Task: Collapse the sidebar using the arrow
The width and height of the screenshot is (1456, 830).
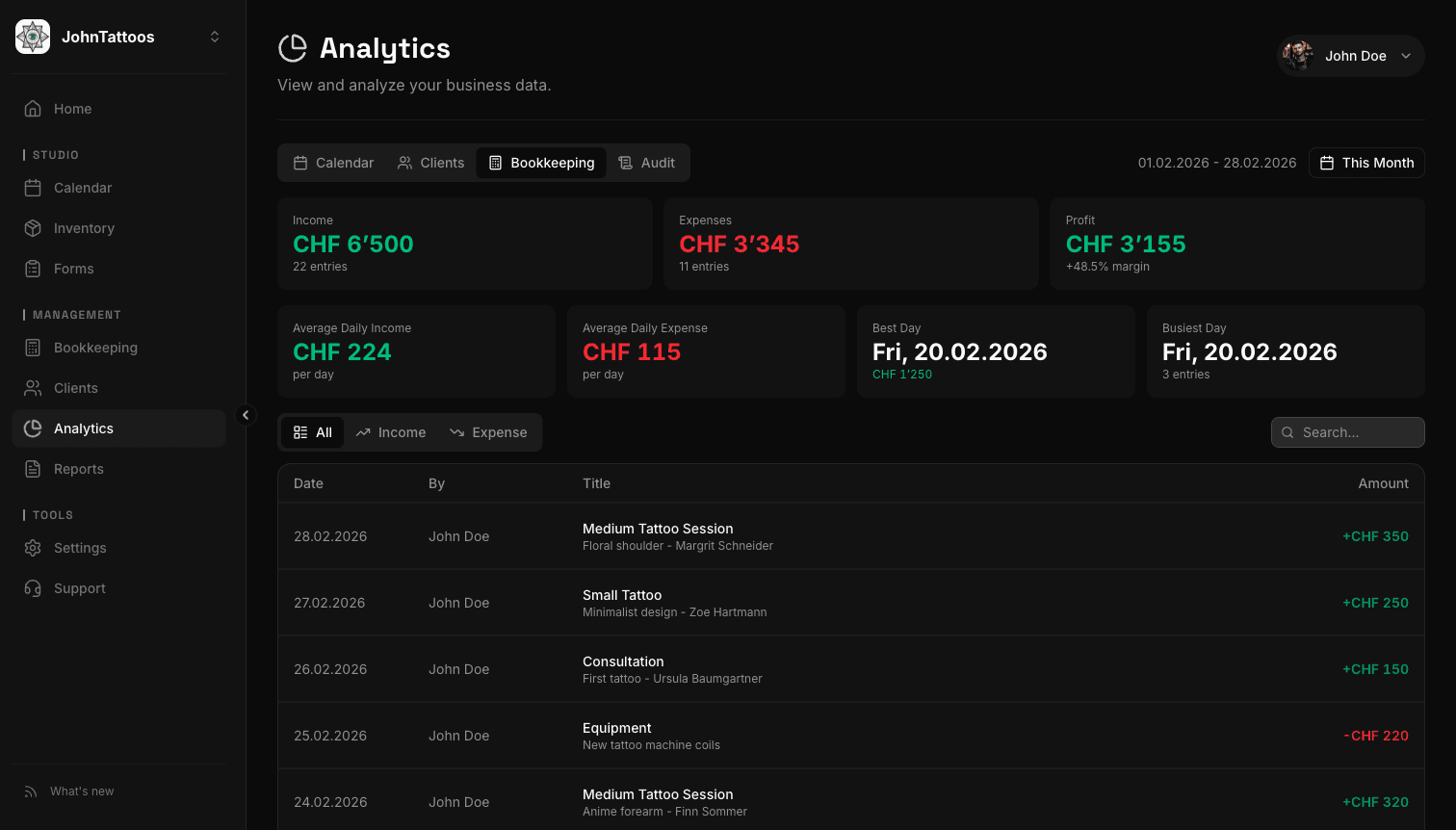Action: 246,414
